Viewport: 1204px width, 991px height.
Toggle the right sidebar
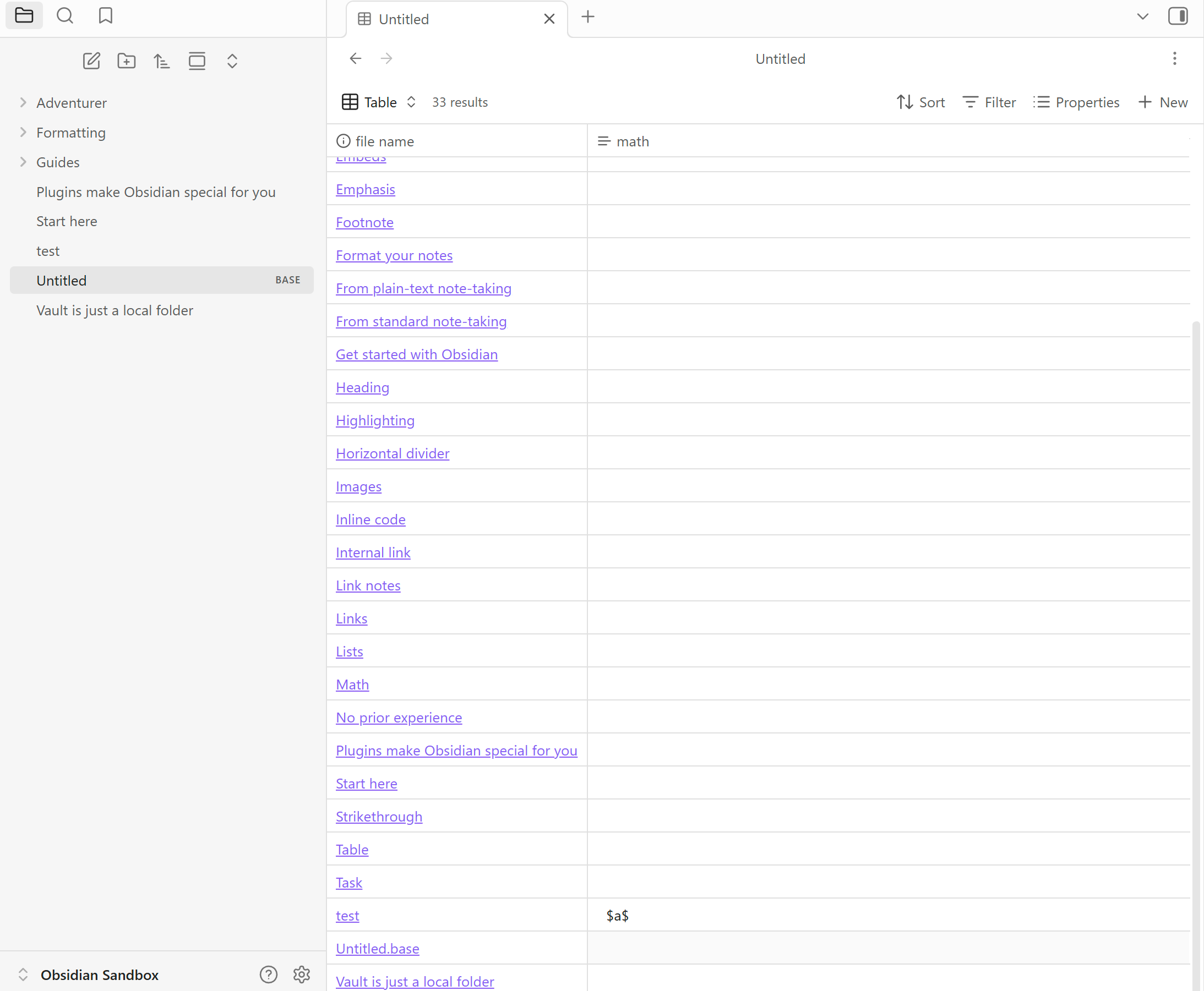tap(1177, 16)
